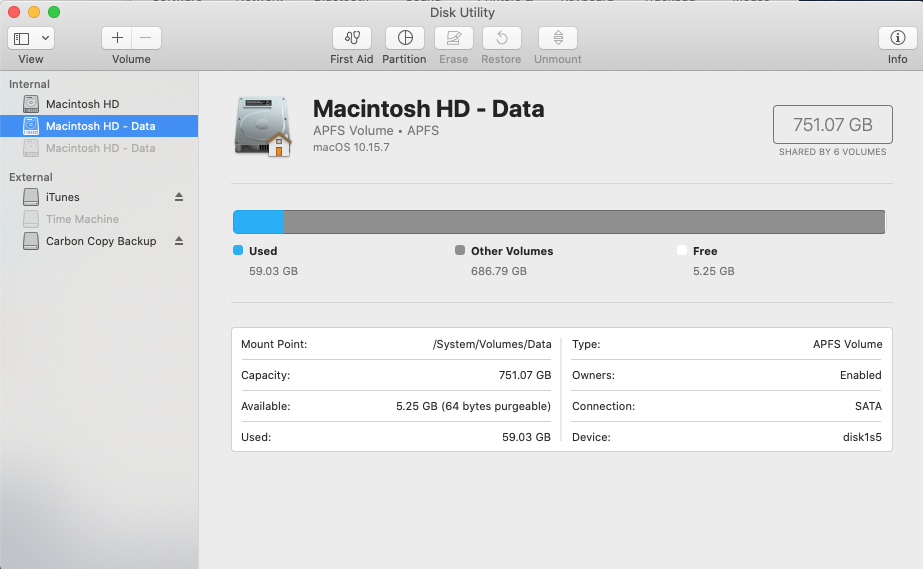Click the disk1s5 device value
The image size is (923, 569).
point(862,437)
